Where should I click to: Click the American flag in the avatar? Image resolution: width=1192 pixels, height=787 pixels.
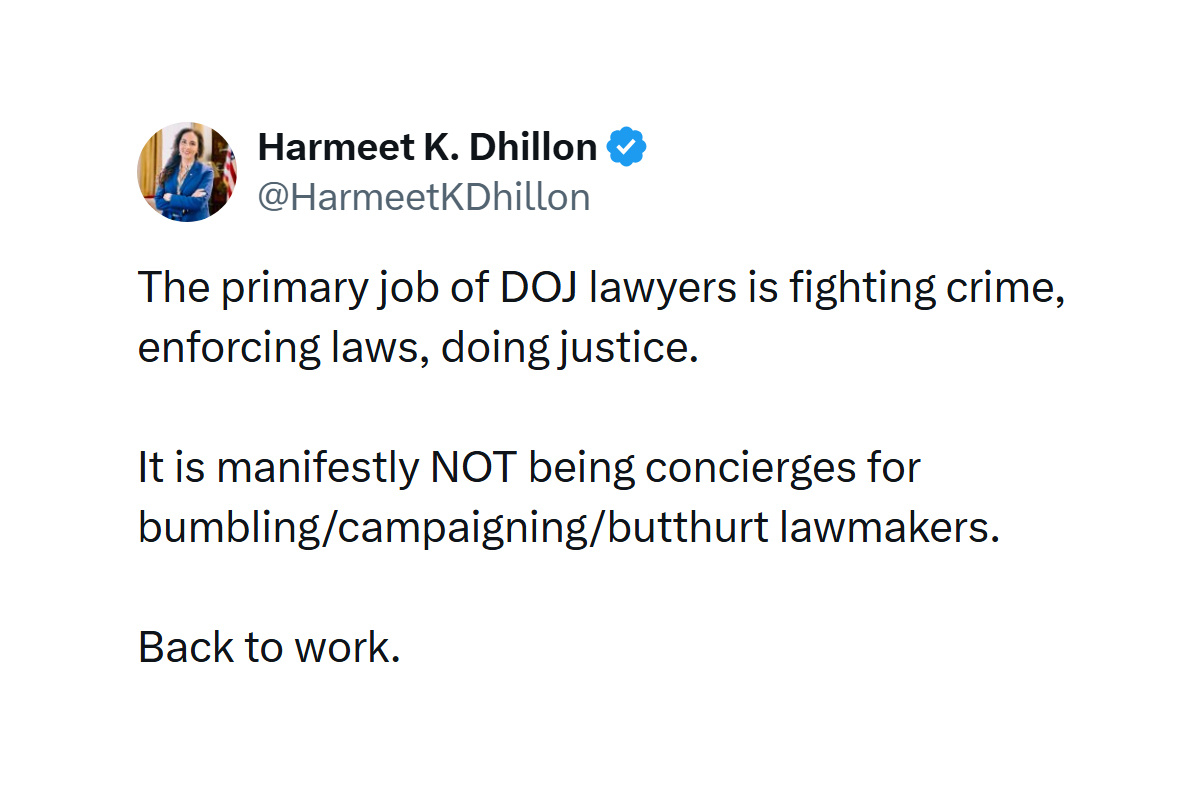(229, 167)
